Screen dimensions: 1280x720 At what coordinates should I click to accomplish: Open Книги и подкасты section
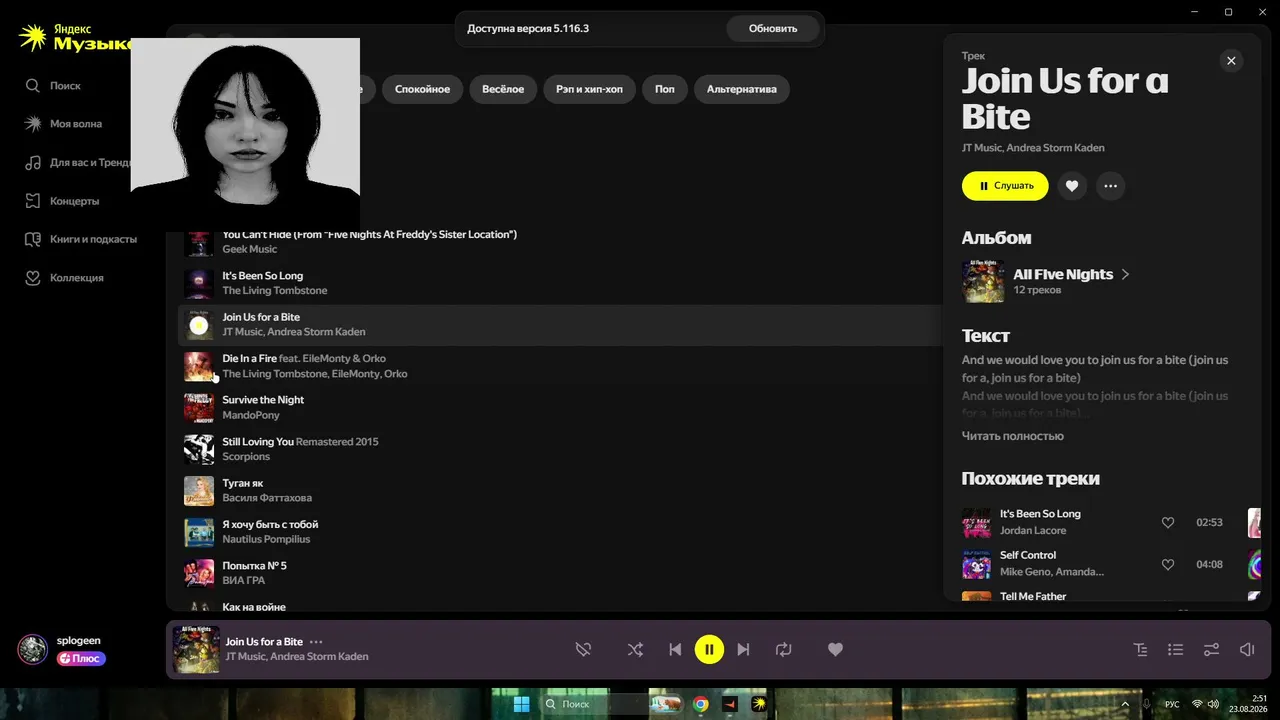(80, 239)
